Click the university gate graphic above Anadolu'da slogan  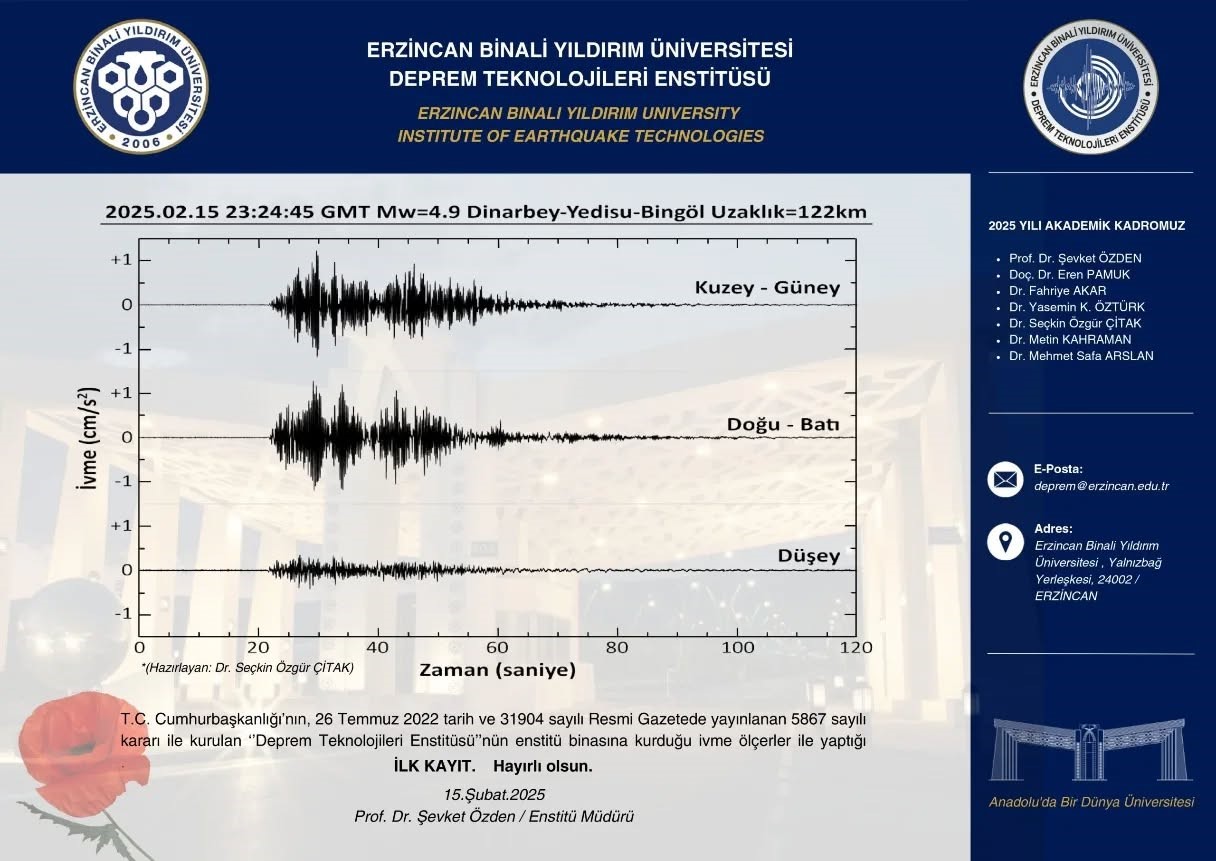point(1090,748)
